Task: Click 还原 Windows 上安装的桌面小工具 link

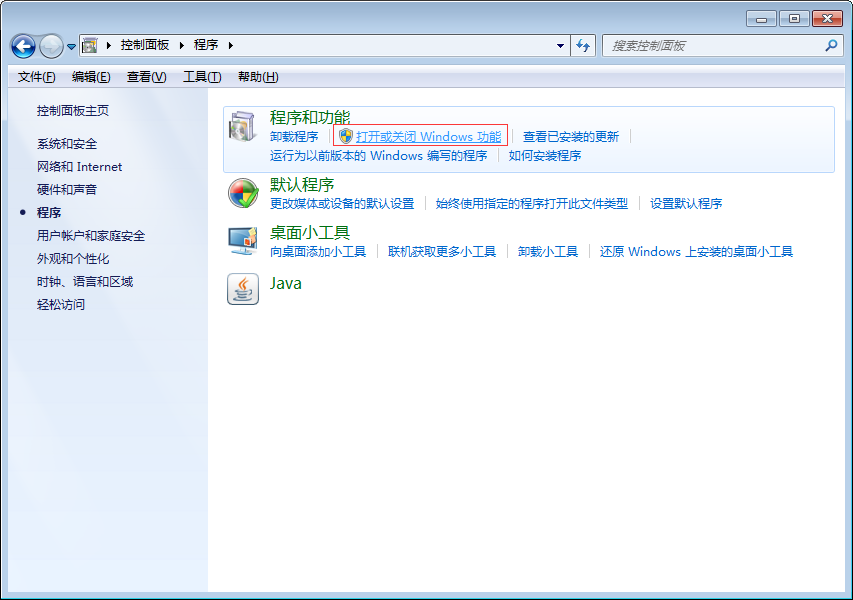Action: 696,252
